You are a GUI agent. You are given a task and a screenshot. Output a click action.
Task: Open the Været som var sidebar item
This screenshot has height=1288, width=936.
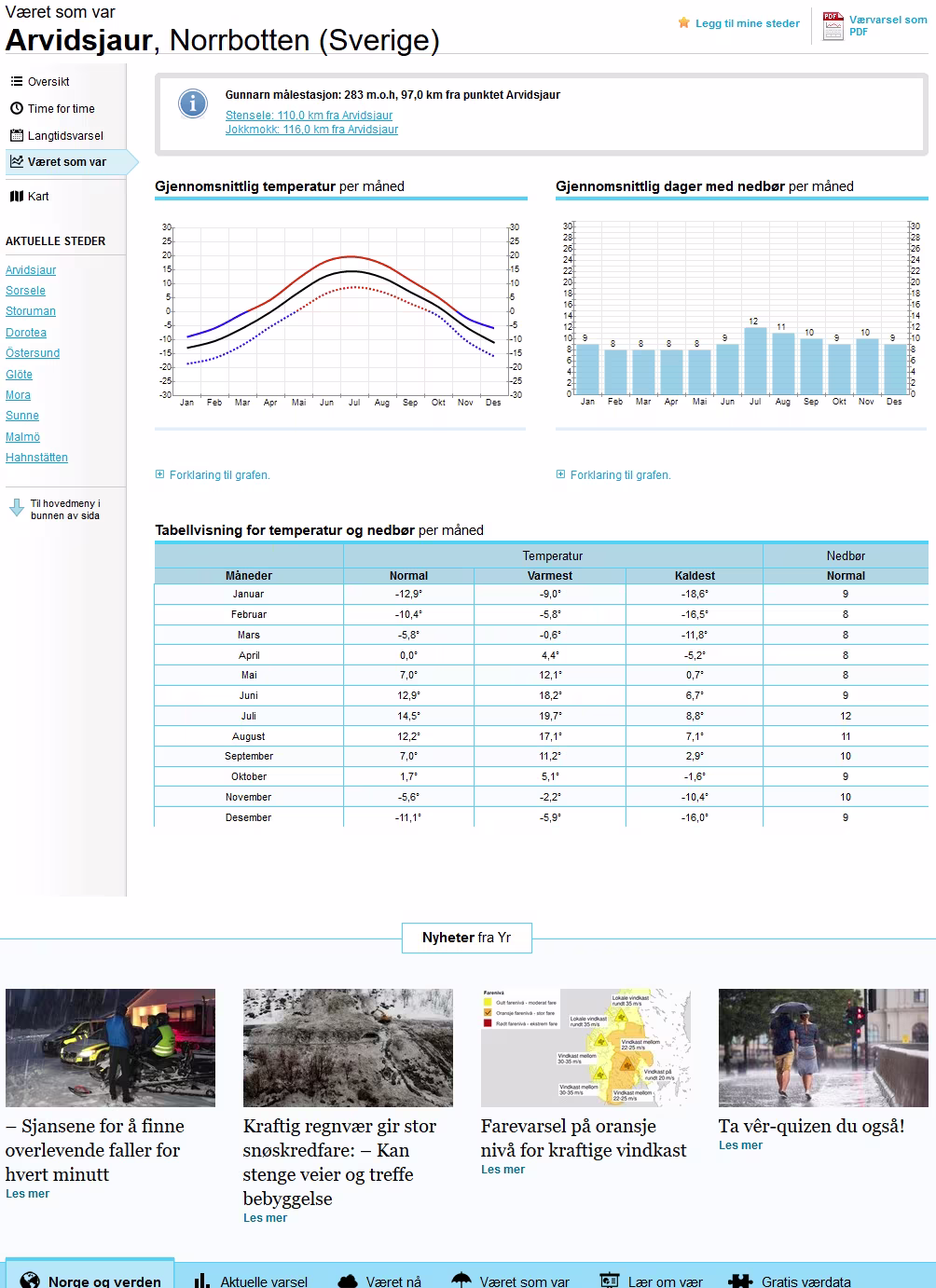pos(66,162)
